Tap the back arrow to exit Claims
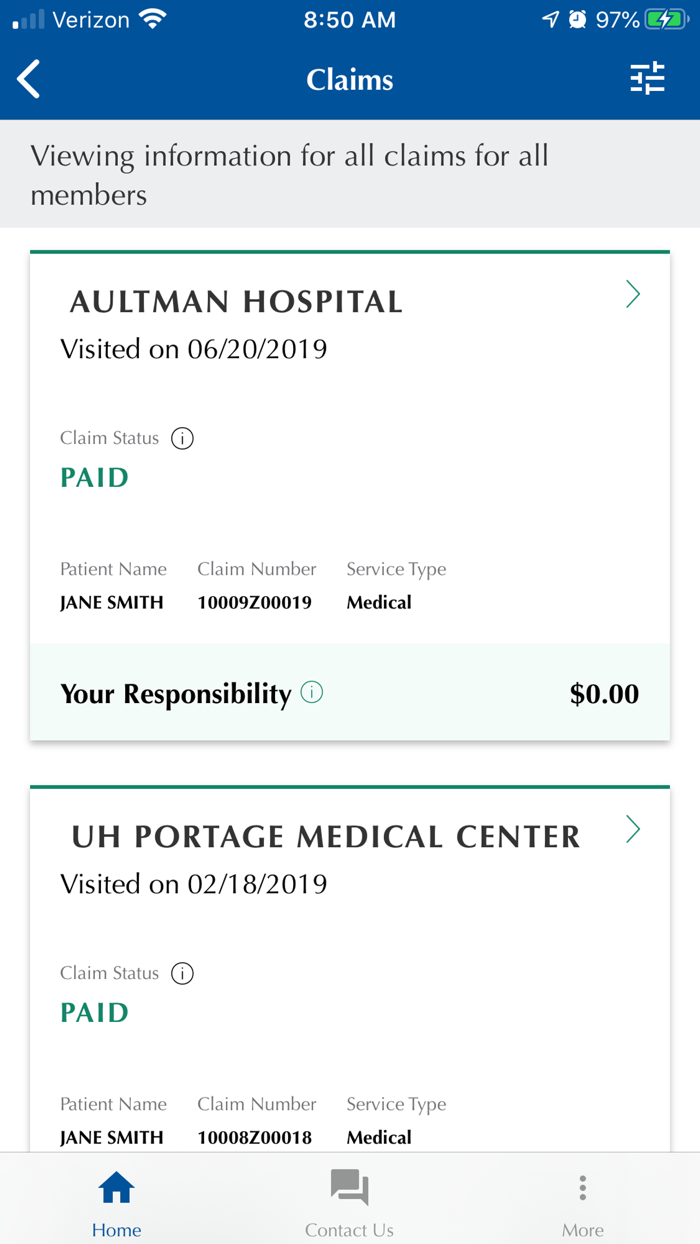Screen dimensions: 700x1244 click(x=27, y=78)
